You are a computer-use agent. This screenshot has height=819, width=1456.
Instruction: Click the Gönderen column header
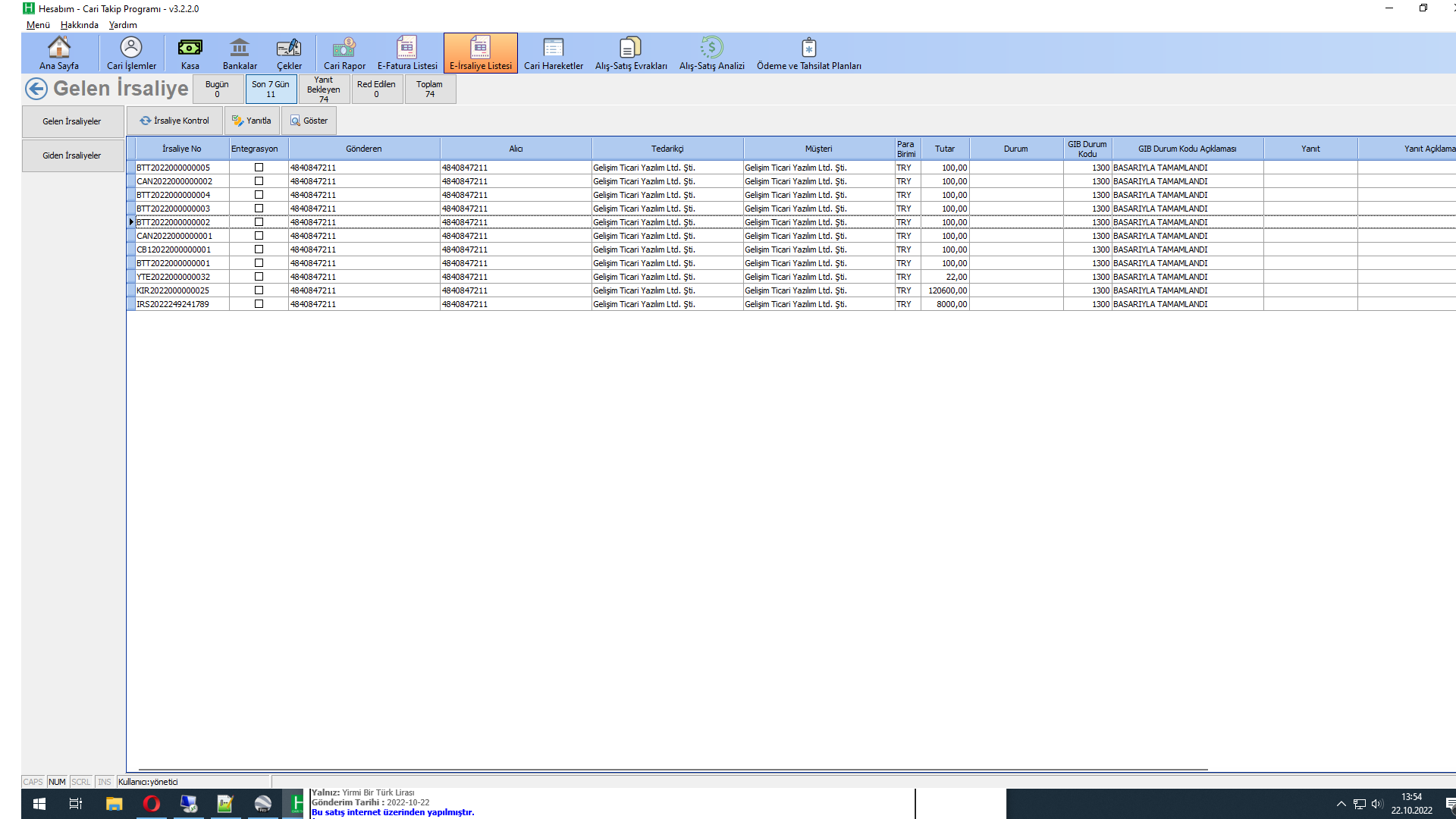click(364, 149)
